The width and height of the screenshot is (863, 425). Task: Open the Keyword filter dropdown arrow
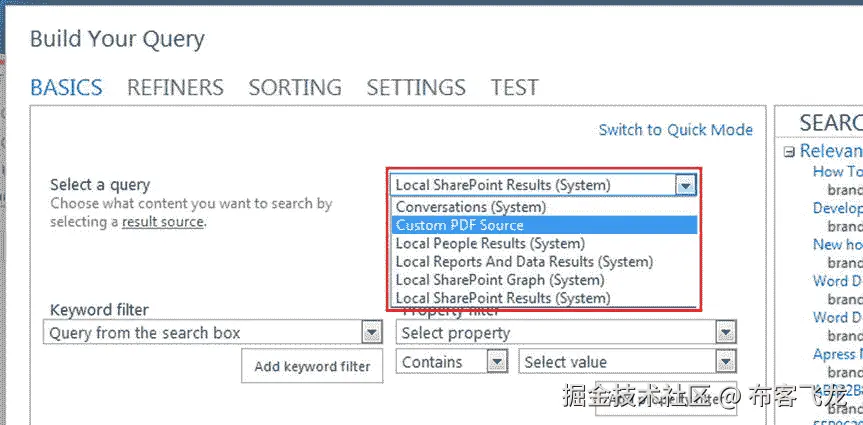click(x=372, y=333)
